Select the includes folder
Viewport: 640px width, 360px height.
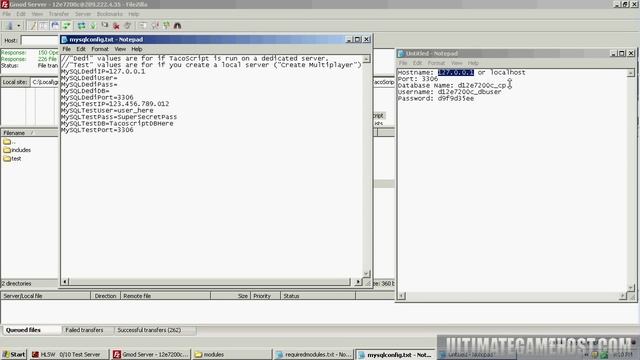point(17,150)
